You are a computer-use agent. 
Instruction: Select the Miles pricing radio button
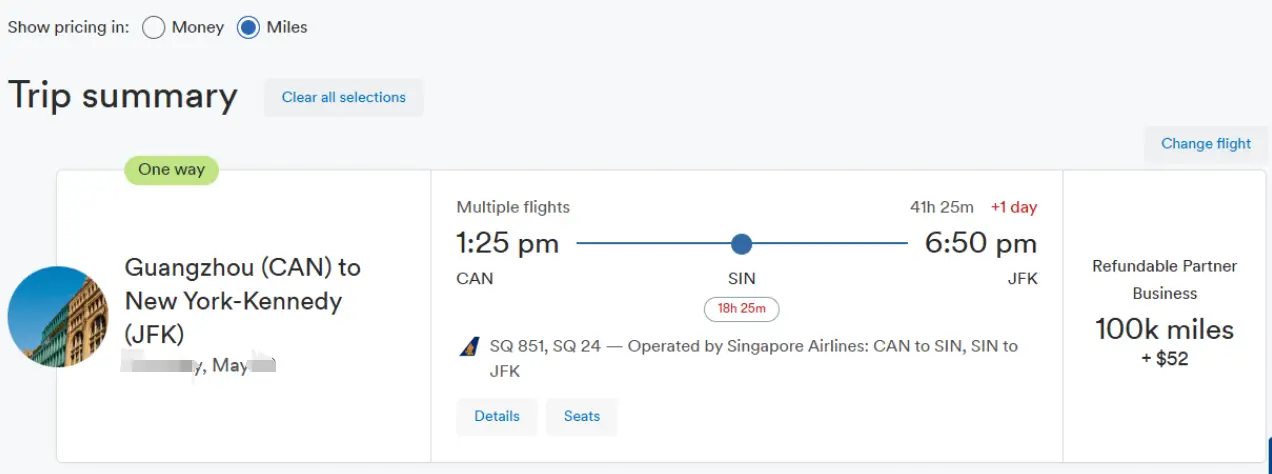[x=248, y=27]
